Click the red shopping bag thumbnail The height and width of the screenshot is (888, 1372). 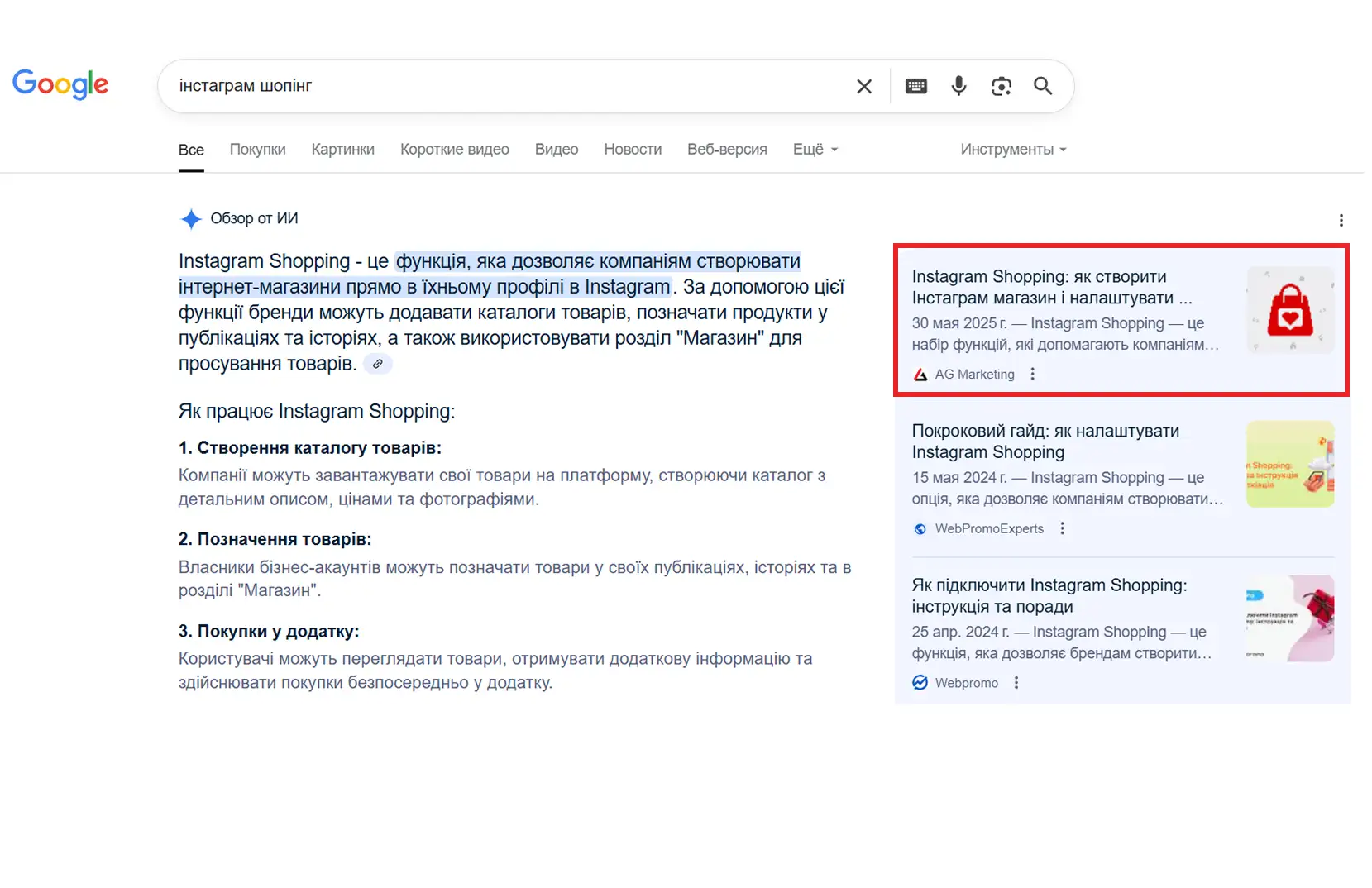(x=1289, y=310)
